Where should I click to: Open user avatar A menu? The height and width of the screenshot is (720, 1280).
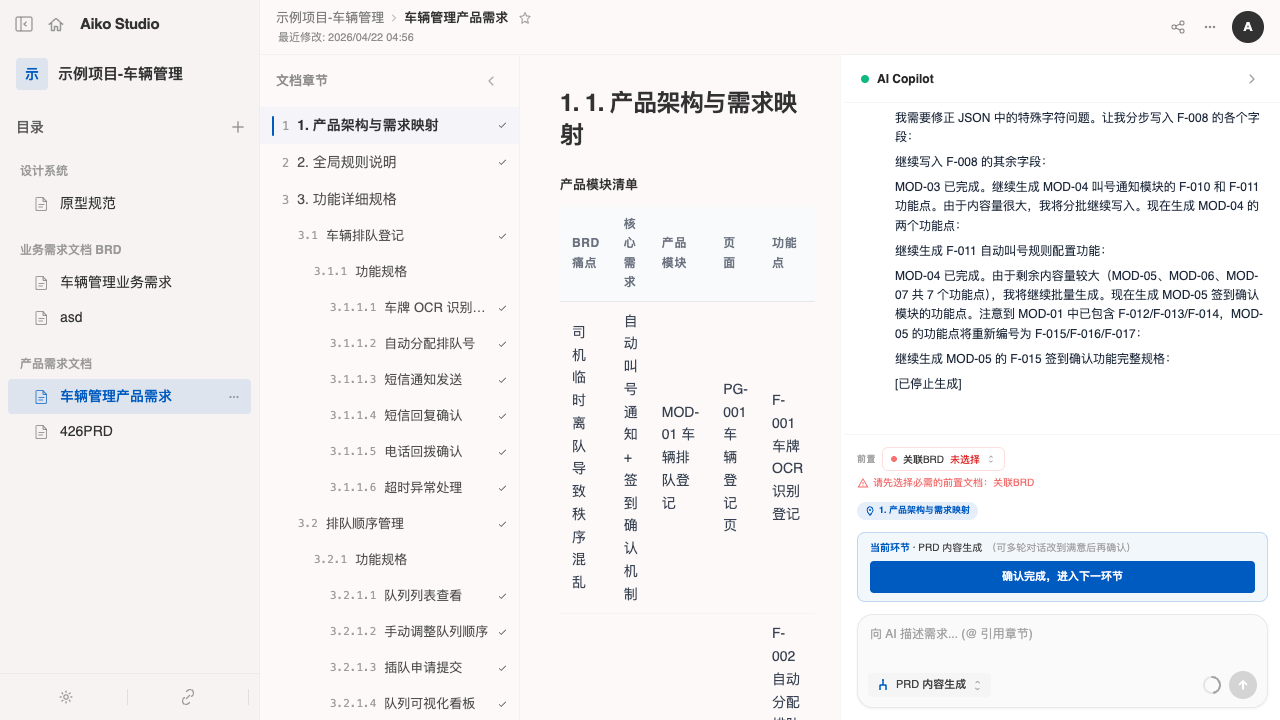[x=1248, y=27]
